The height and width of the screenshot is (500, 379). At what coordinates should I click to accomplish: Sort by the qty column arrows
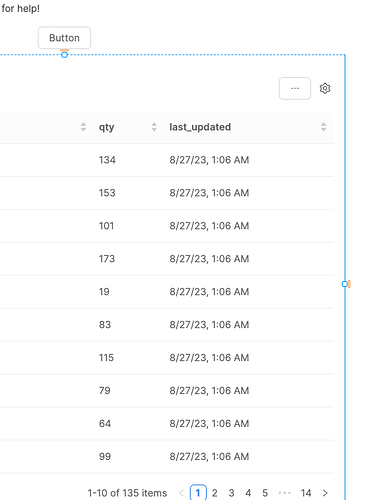click(154, 127)
